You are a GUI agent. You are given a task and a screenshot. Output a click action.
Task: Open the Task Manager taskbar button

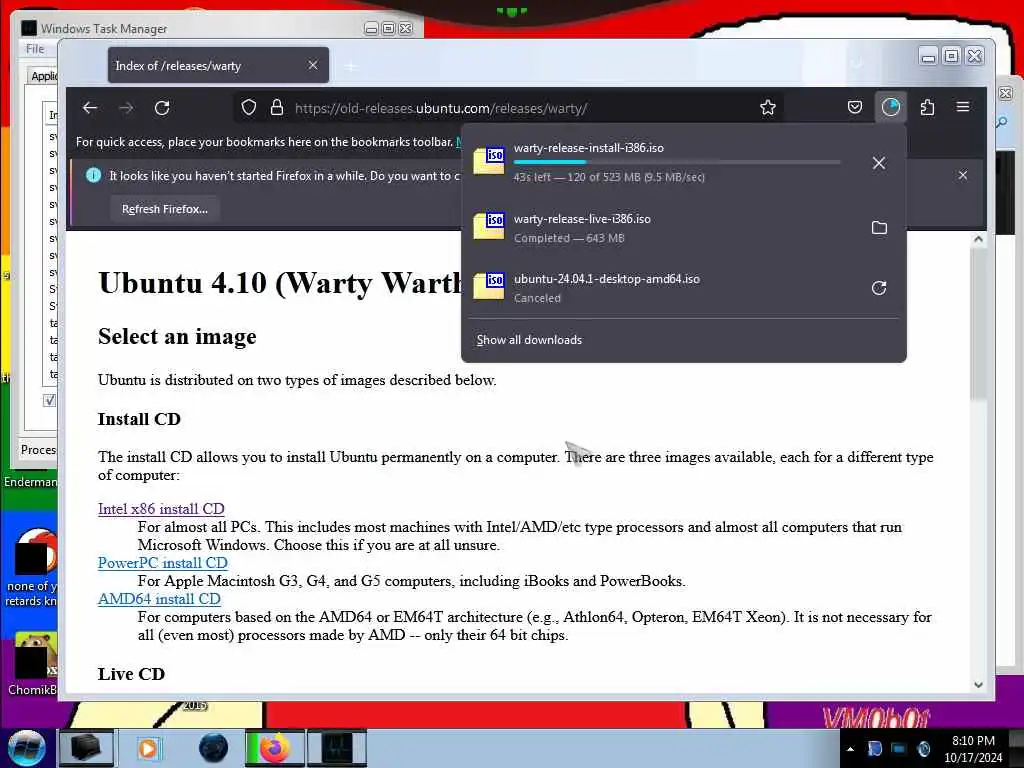click(336, 748)
